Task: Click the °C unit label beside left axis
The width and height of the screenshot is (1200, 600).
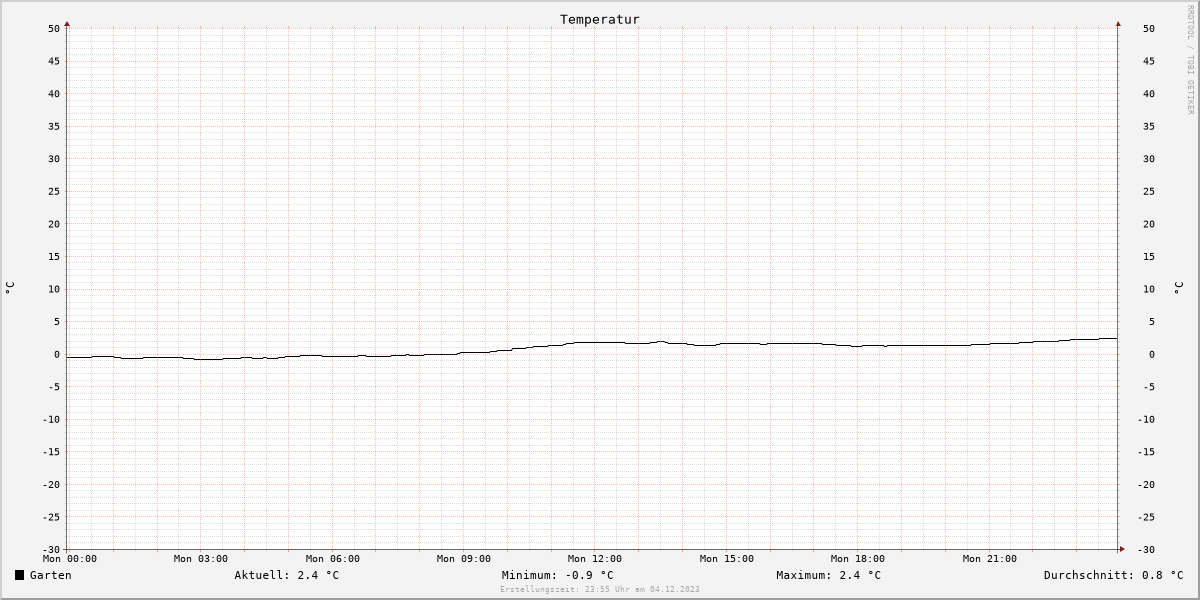Action: pos(10,288)
